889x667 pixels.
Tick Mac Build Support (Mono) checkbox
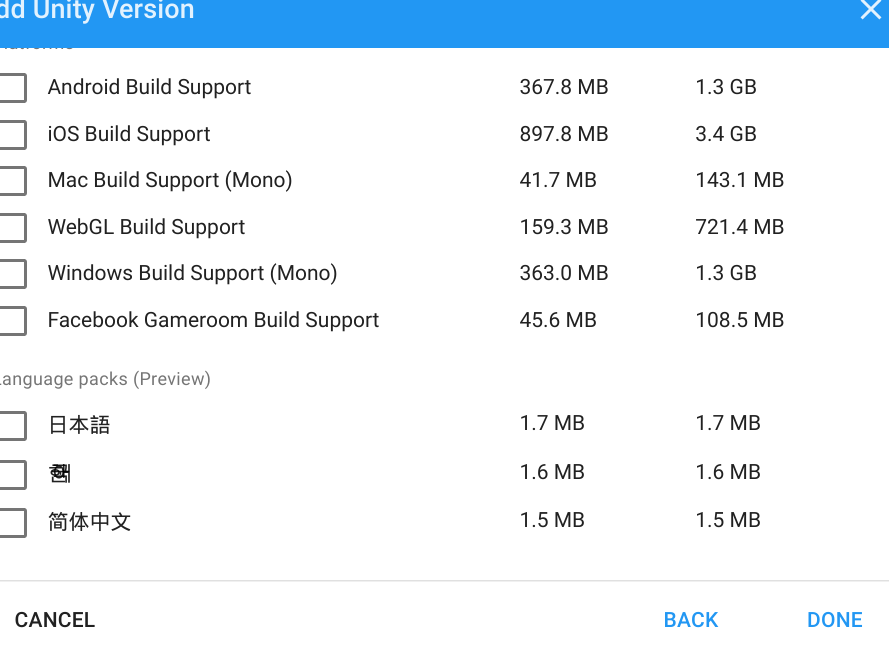[12, 181]
